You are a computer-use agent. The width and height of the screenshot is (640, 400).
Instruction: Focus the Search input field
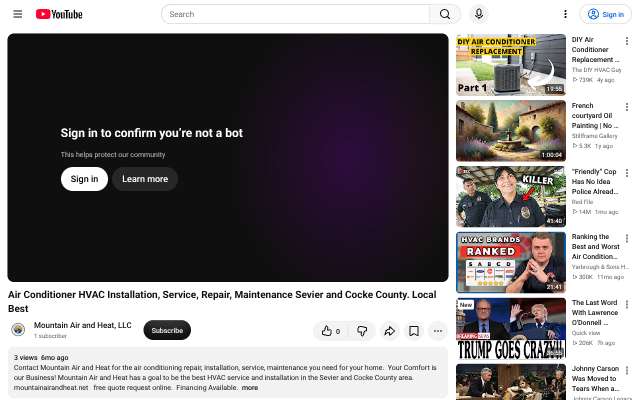[296, 14]
